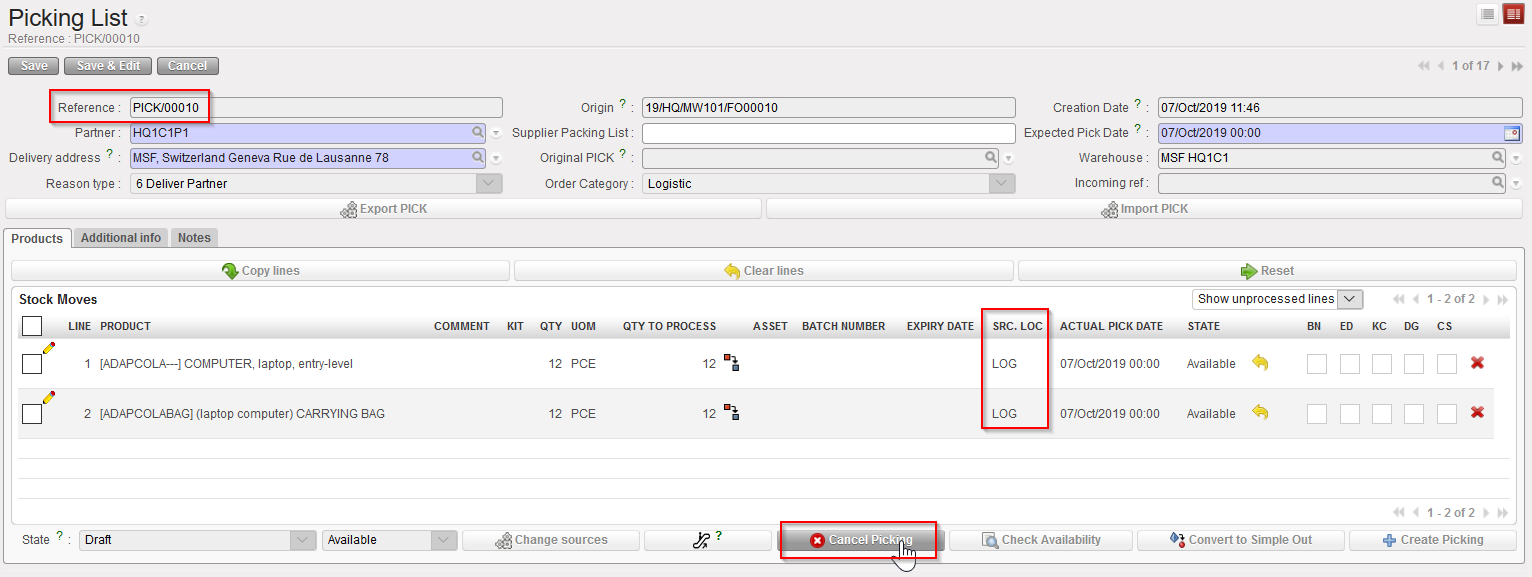Open help next to Picking List title
1532x577 pixels.
pyautogui.click(x=141, y=20)
